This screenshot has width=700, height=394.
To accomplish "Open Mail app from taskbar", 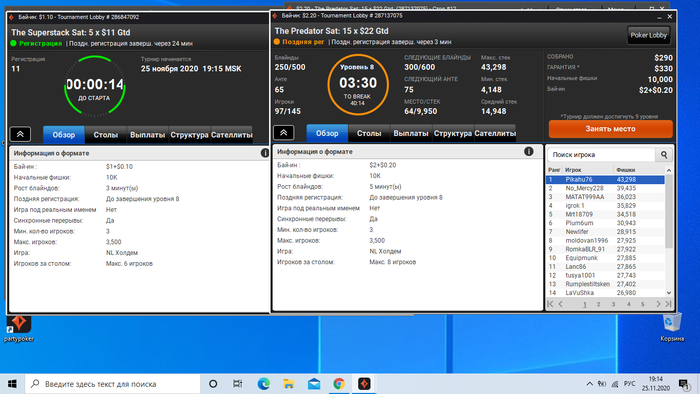I will tap(314, 384).
